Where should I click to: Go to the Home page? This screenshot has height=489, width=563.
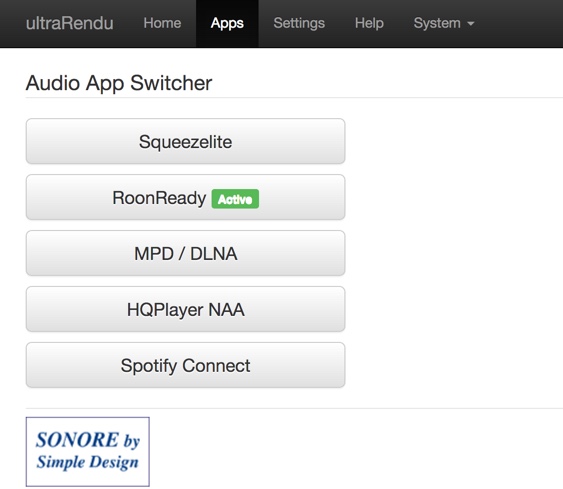point(162,23)
